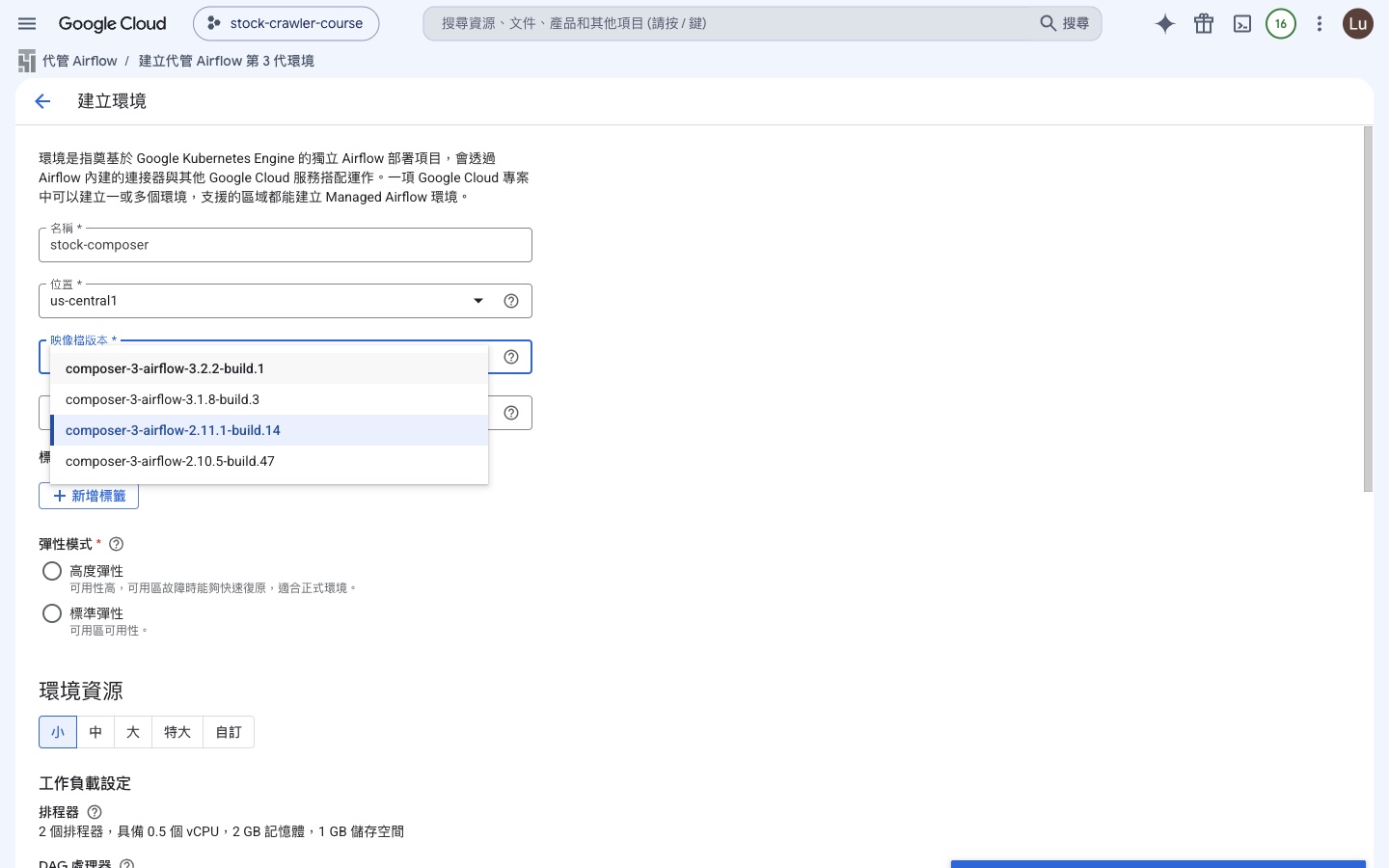Click the 建立代管 Airflow 第 3 代環境 breadcrumb

pos(227,61)
